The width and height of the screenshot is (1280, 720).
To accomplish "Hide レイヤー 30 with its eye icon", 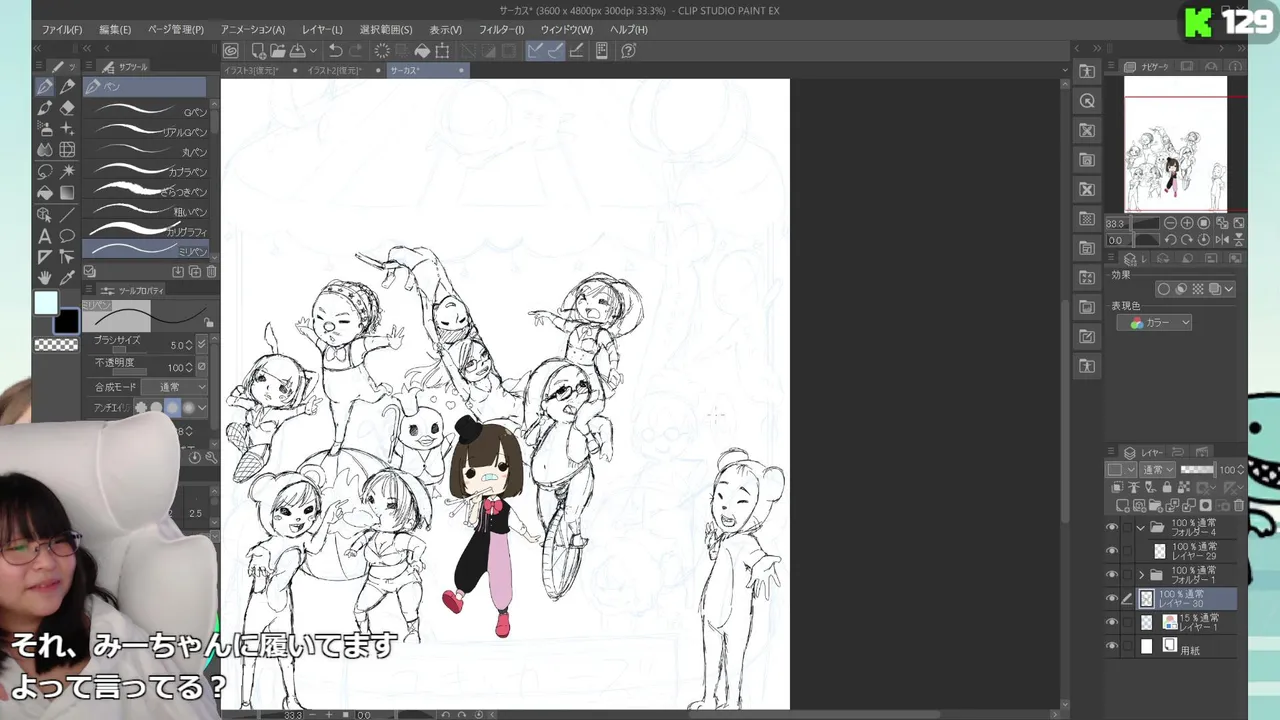I will click(x=1112, y=599).
